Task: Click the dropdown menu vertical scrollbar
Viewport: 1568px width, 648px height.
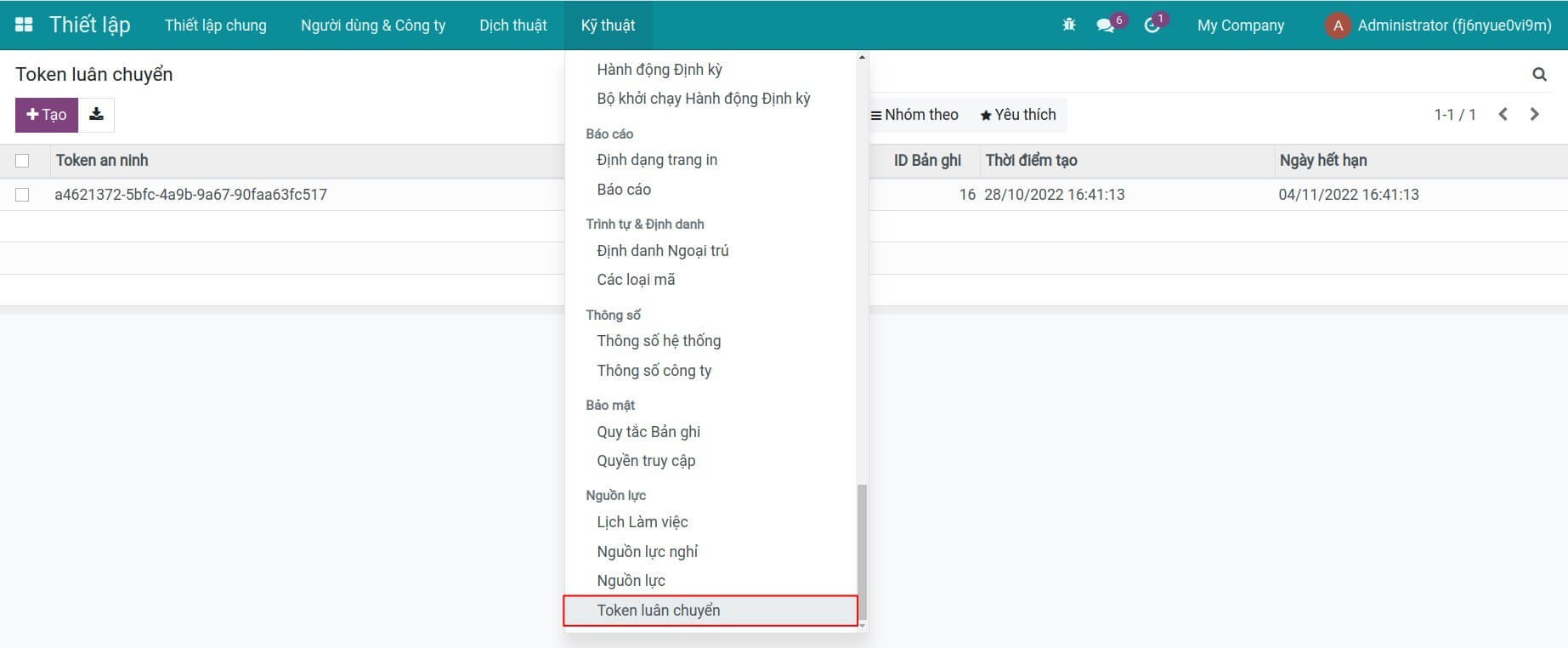Action: (x=862, y=544)
